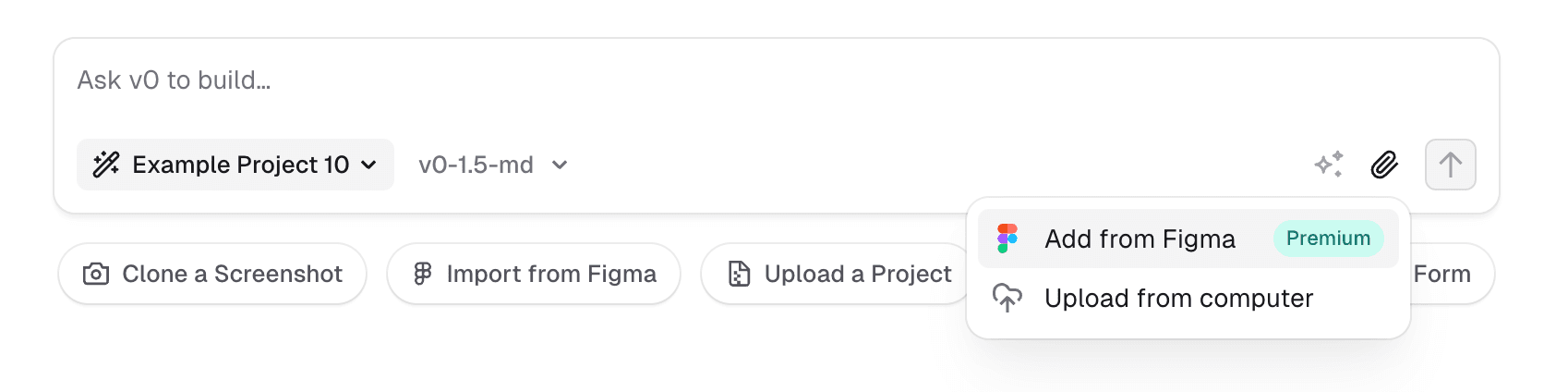Click the green Premium badge
The image size is (1568, 392).
[1328, 239]
